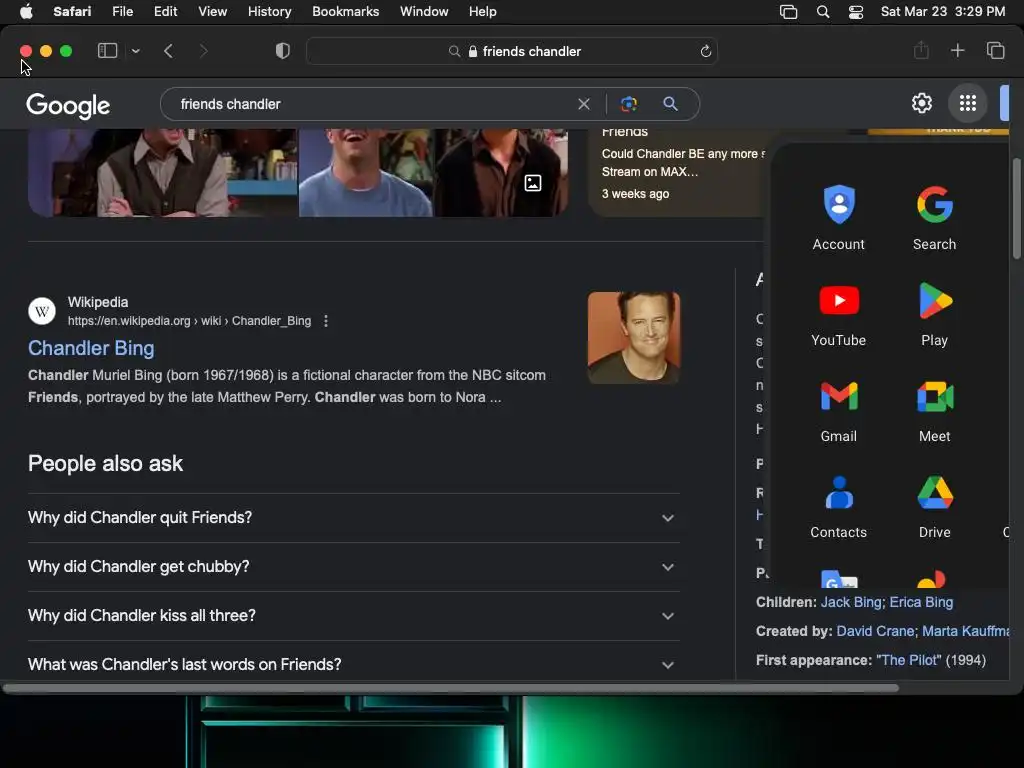Screen dimensions: 1024x768
Task: Share this page from Safari toolbar
Action: coord(921,50)
